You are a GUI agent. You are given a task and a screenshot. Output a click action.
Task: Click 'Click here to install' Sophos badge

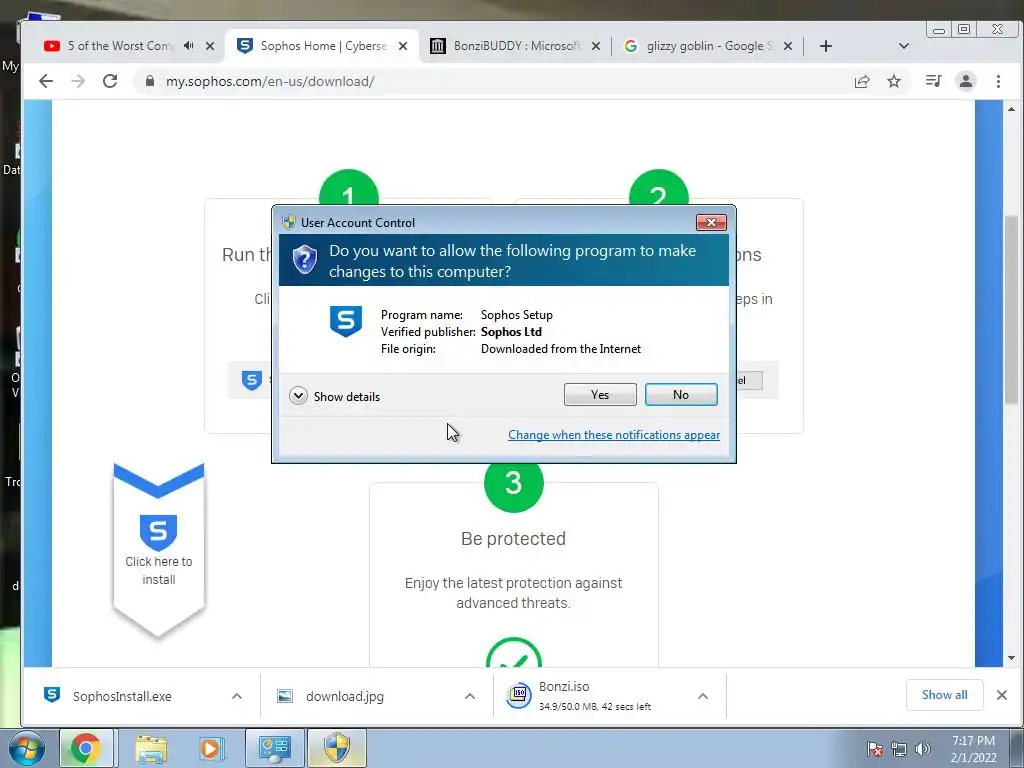pyautogui.click(x=159, y=549)
